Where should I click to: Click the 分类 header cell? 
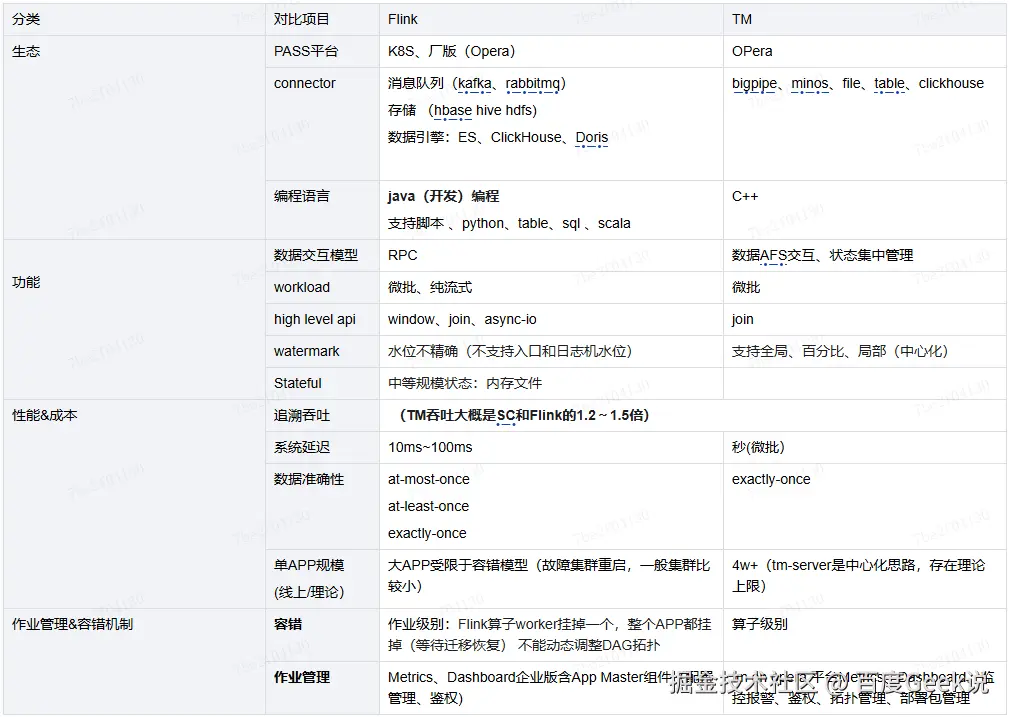pyautogui.click(x=24, y=18)
